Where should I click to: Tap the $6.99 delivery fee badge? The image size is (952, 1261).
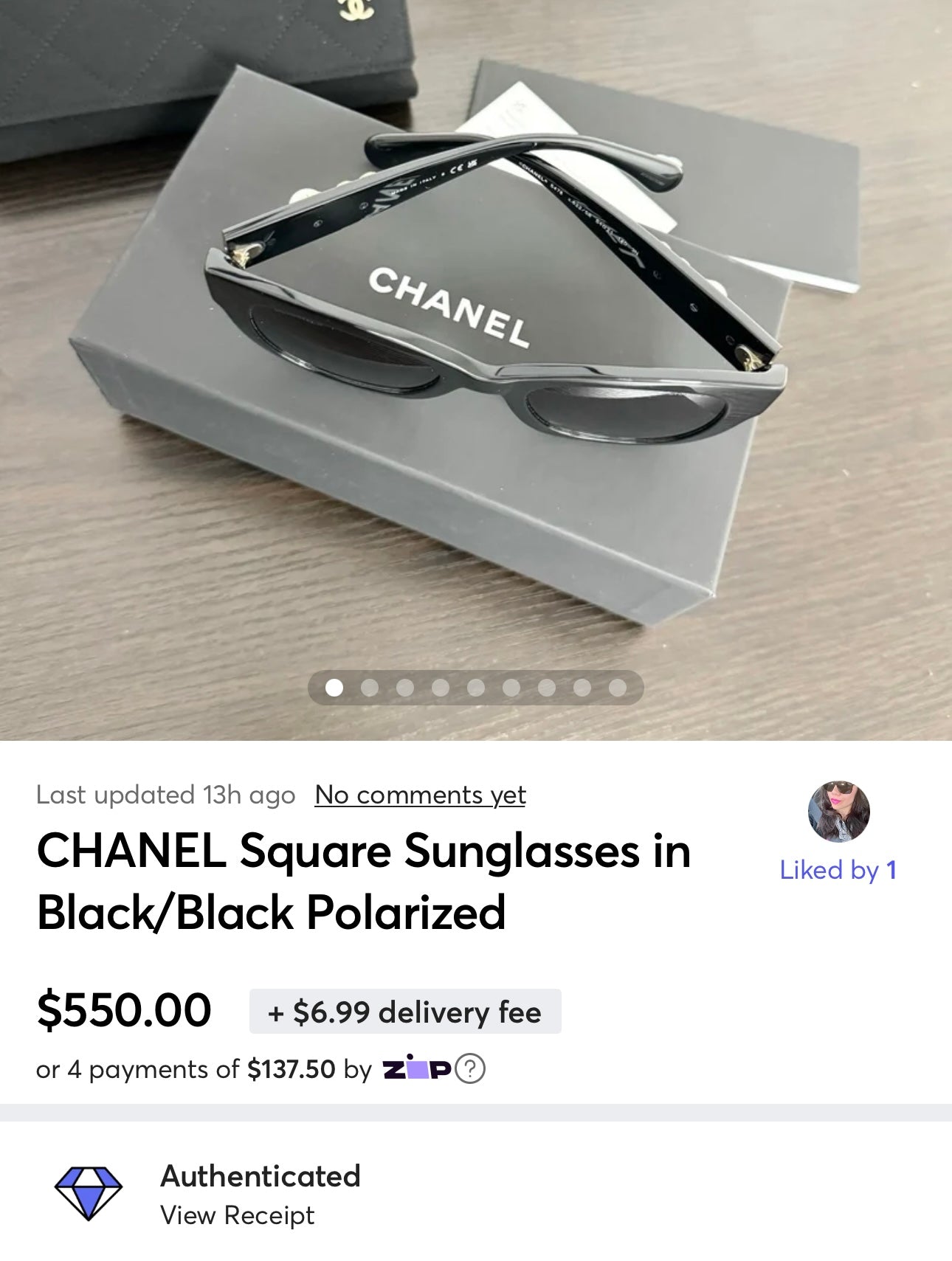coord(405,1012)
